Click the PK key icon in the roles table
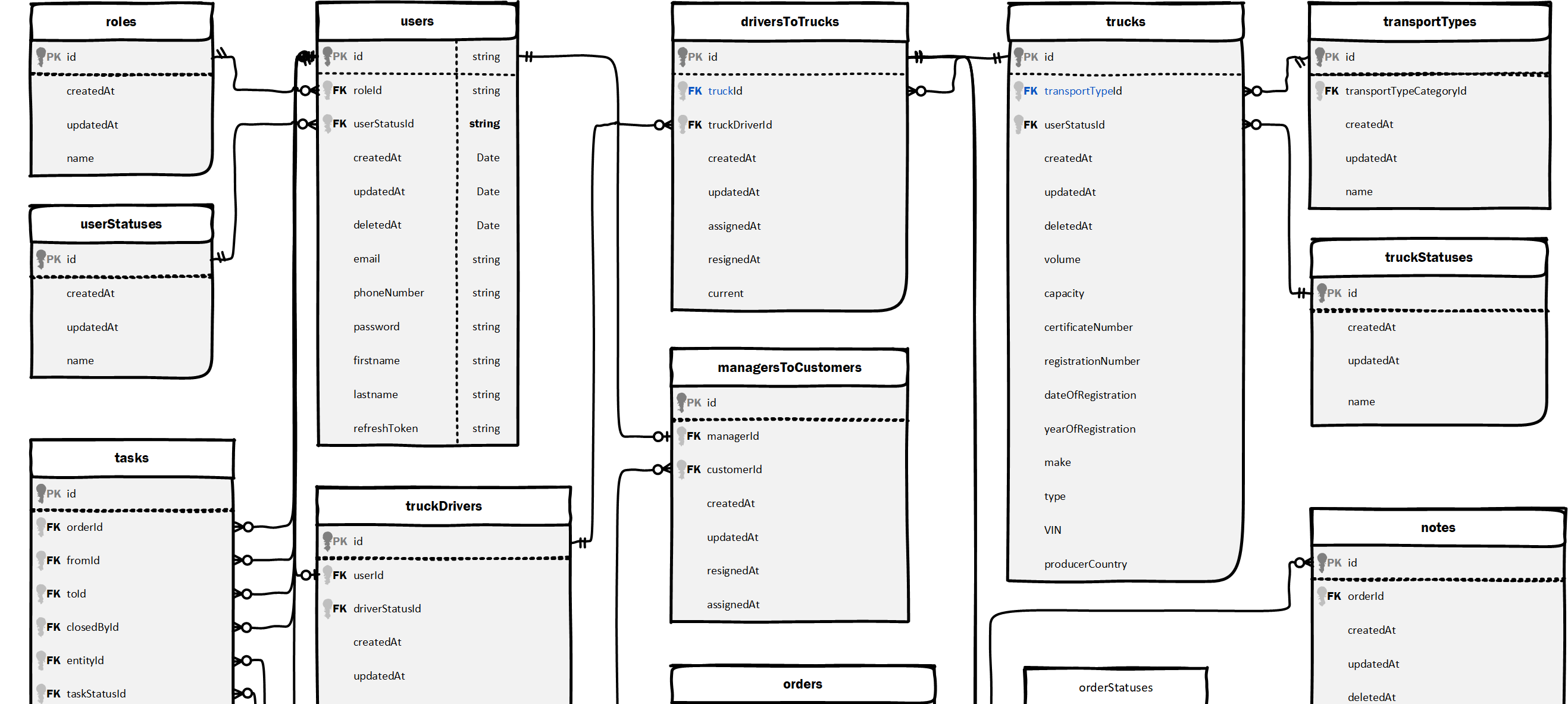The height and width of the screenshot is (704, 1568). 40,56
